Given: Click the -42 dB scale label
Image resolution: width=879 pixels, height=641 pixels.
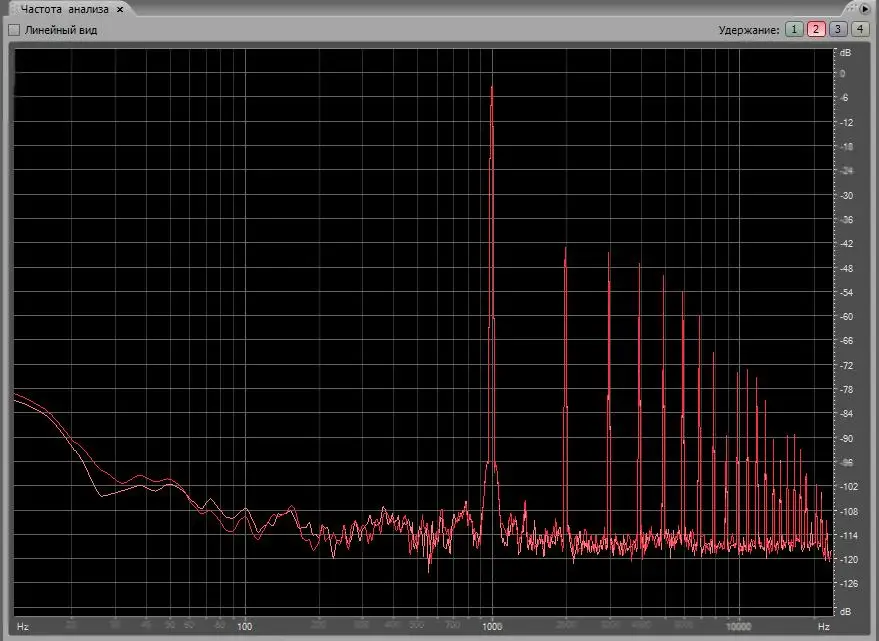Looking at the screenshot, I should coord(845,243).
